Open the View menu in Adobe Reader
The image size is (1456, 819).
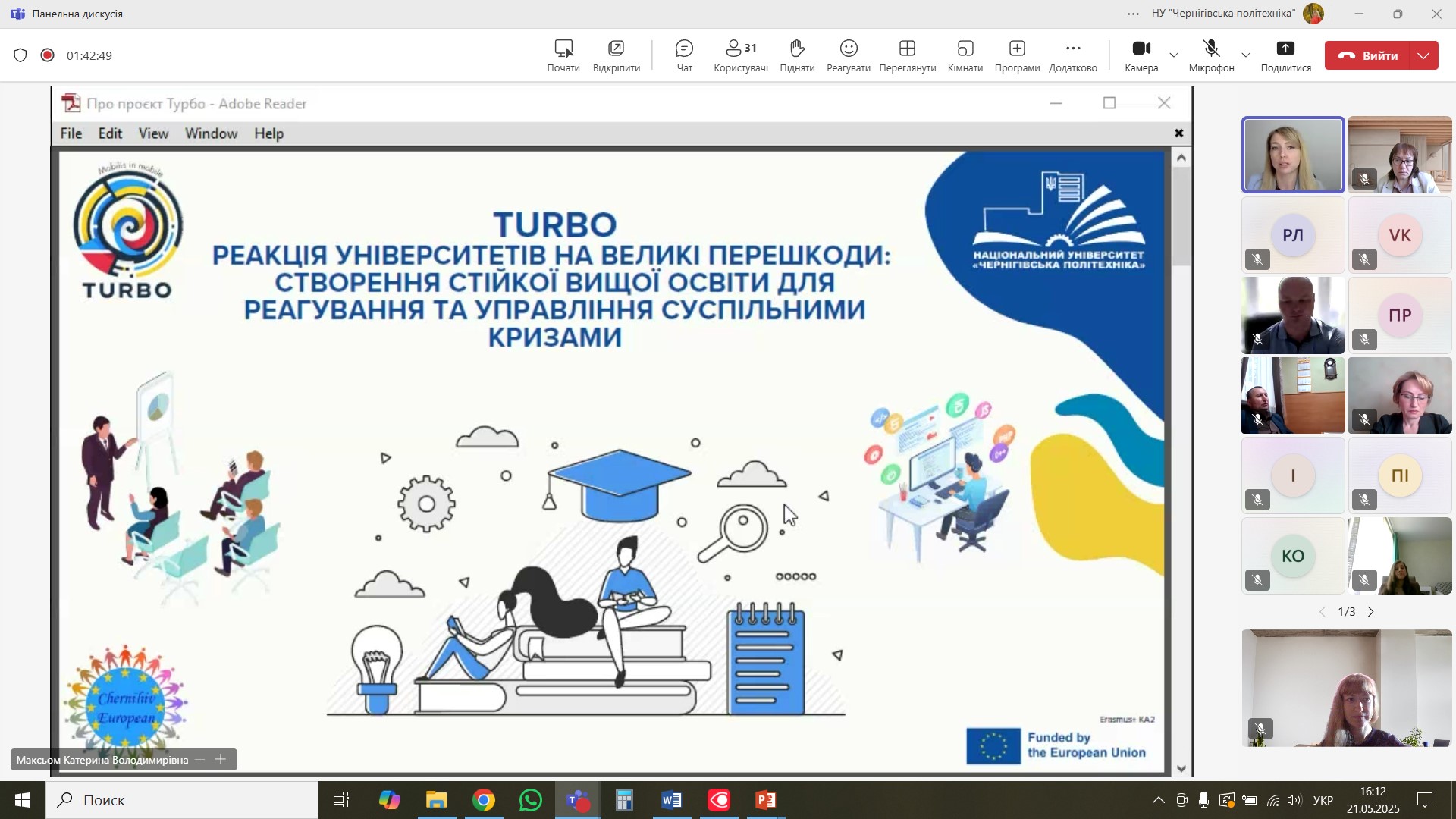(153, 133)
